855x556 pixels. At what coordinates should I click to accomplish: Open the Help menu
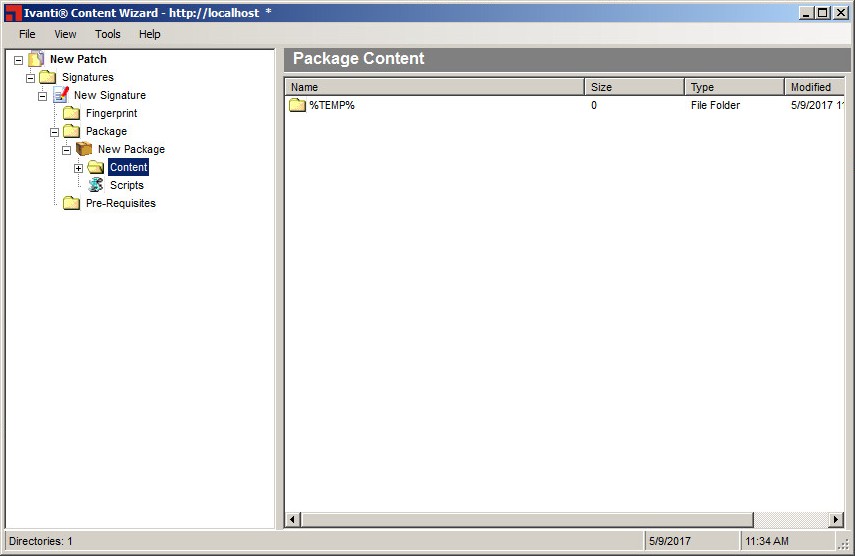point(149,34)
